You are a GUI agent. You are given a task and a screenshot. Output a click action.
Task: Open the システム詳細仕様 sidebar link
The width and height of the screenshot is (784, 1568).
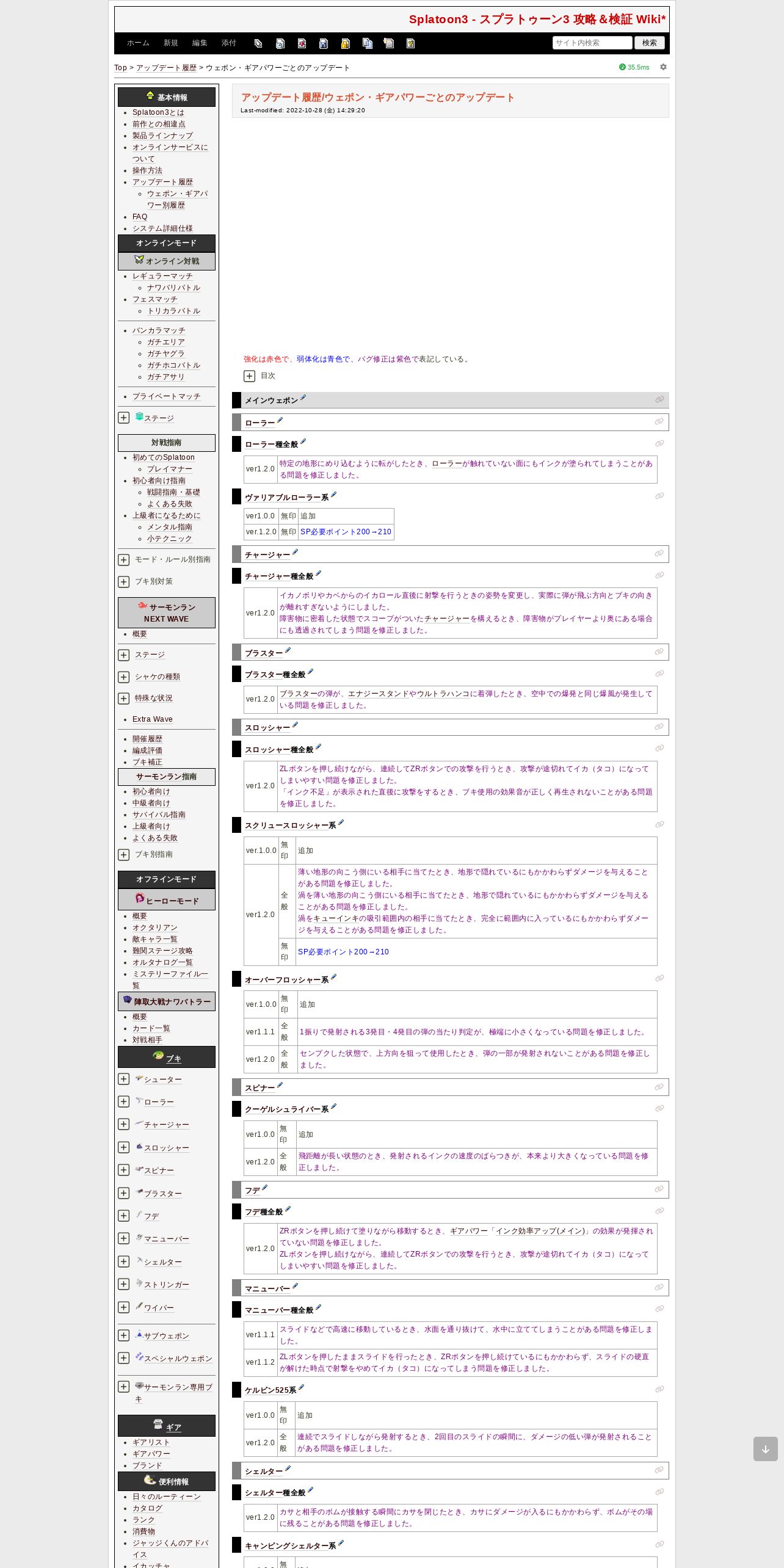(x=162, y=229)
